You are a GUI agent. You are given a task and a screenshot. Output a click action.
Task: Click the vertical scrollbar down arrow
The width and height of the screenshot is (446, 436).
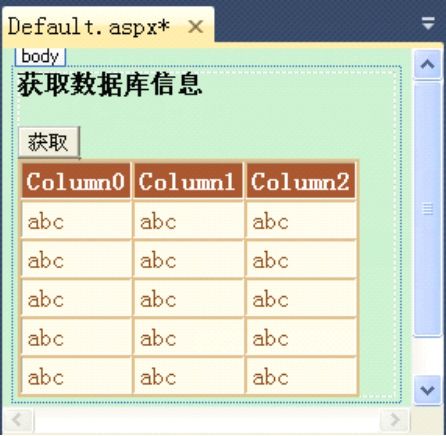428,390
